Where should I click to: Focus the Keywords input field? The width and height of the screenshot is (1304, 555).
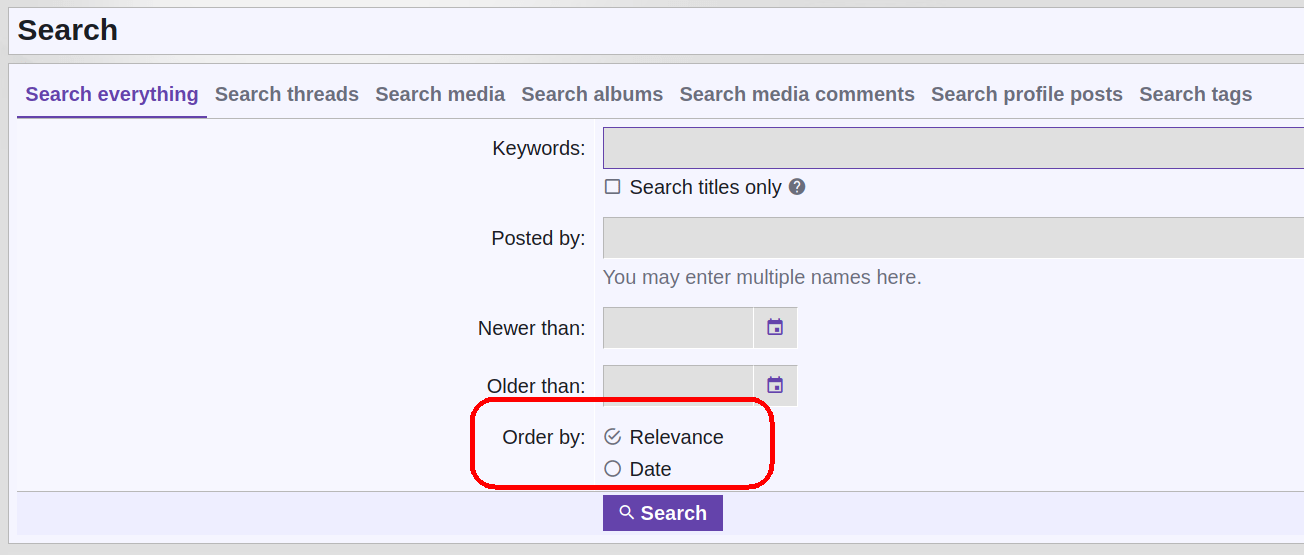[x=953, y=148]
